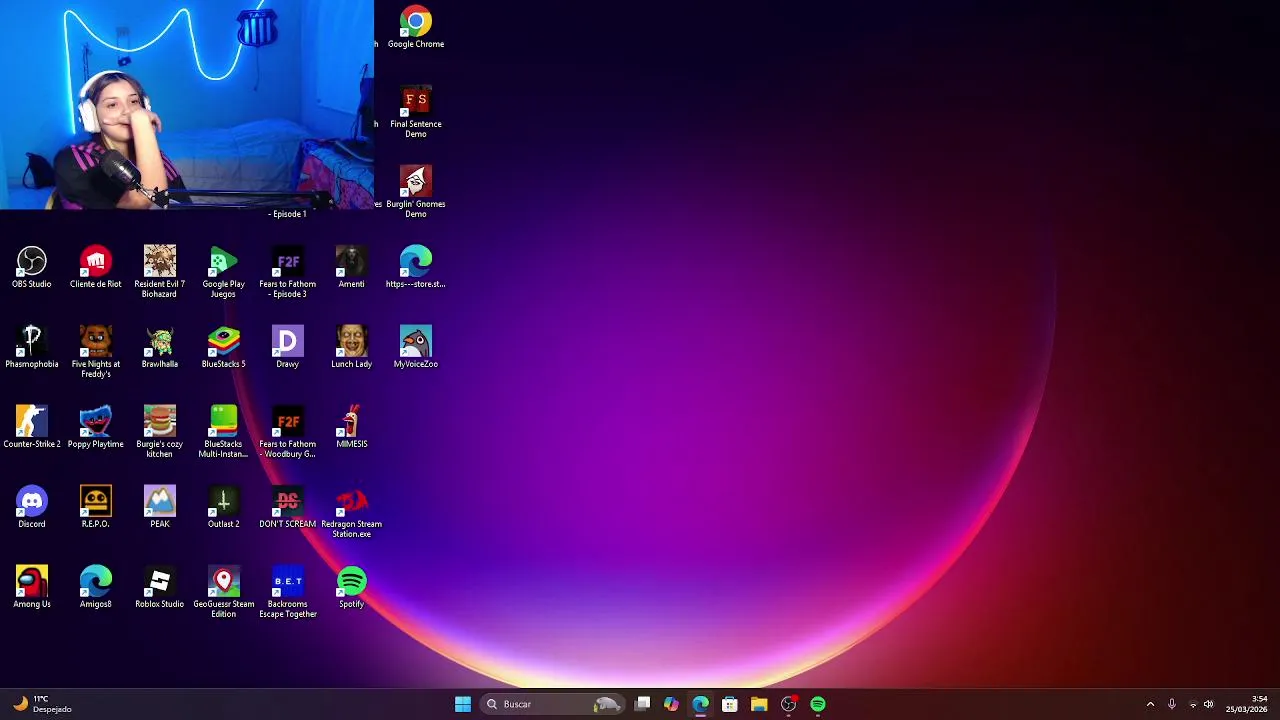Switch to OBS Studio in taskbar
Viewport: 1280px width, 720px height.
(789, 704)
